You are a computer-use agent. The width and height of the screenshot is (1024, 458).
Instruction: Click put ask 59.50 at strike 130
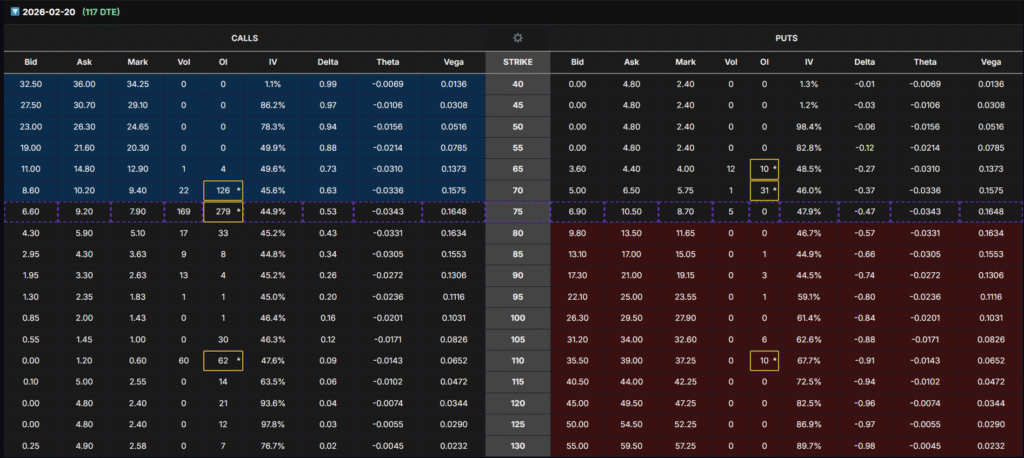[x=631, y=446]
